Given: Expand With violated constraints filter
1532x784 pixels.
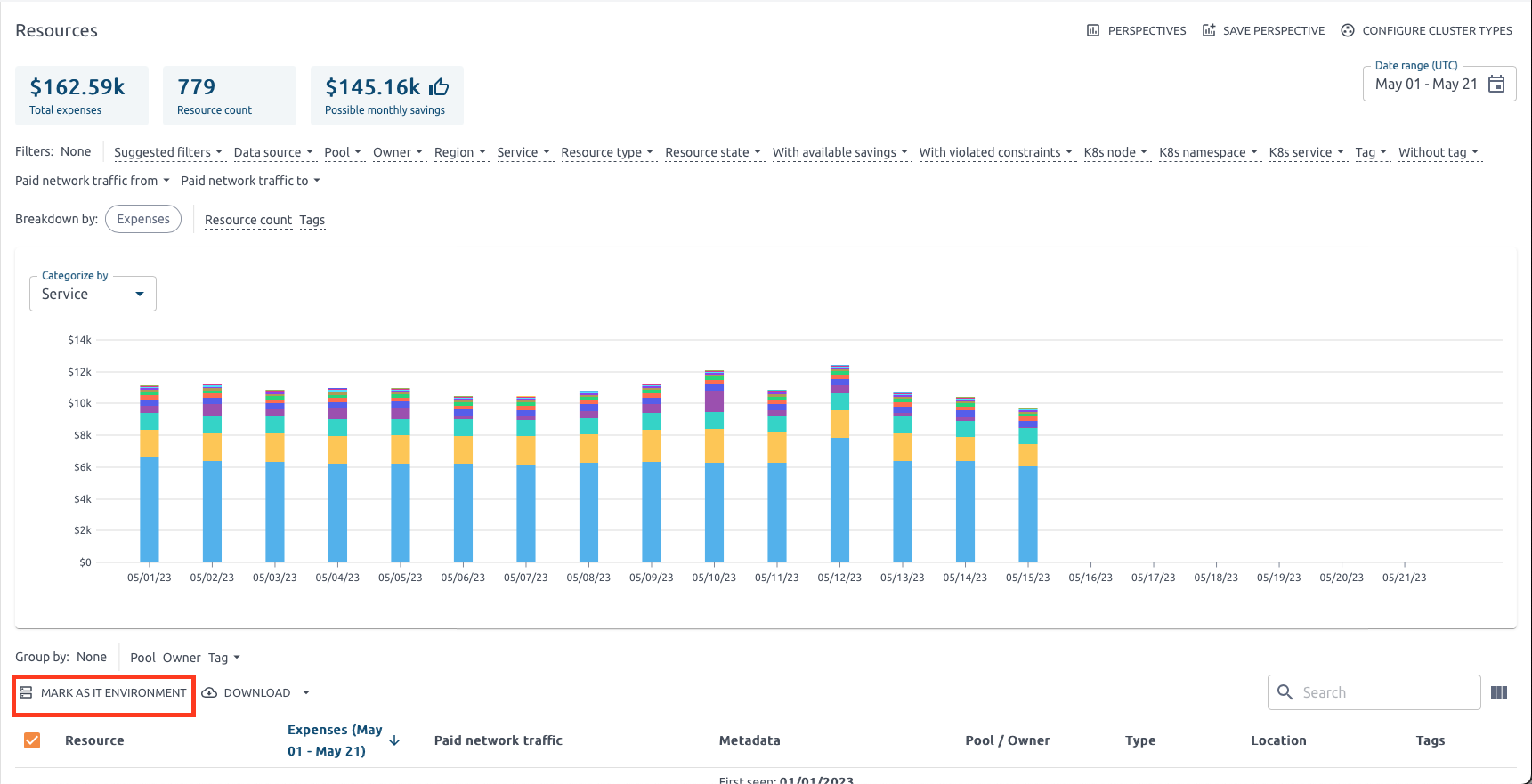Looking at the screenshot, I should coord(996,152).
